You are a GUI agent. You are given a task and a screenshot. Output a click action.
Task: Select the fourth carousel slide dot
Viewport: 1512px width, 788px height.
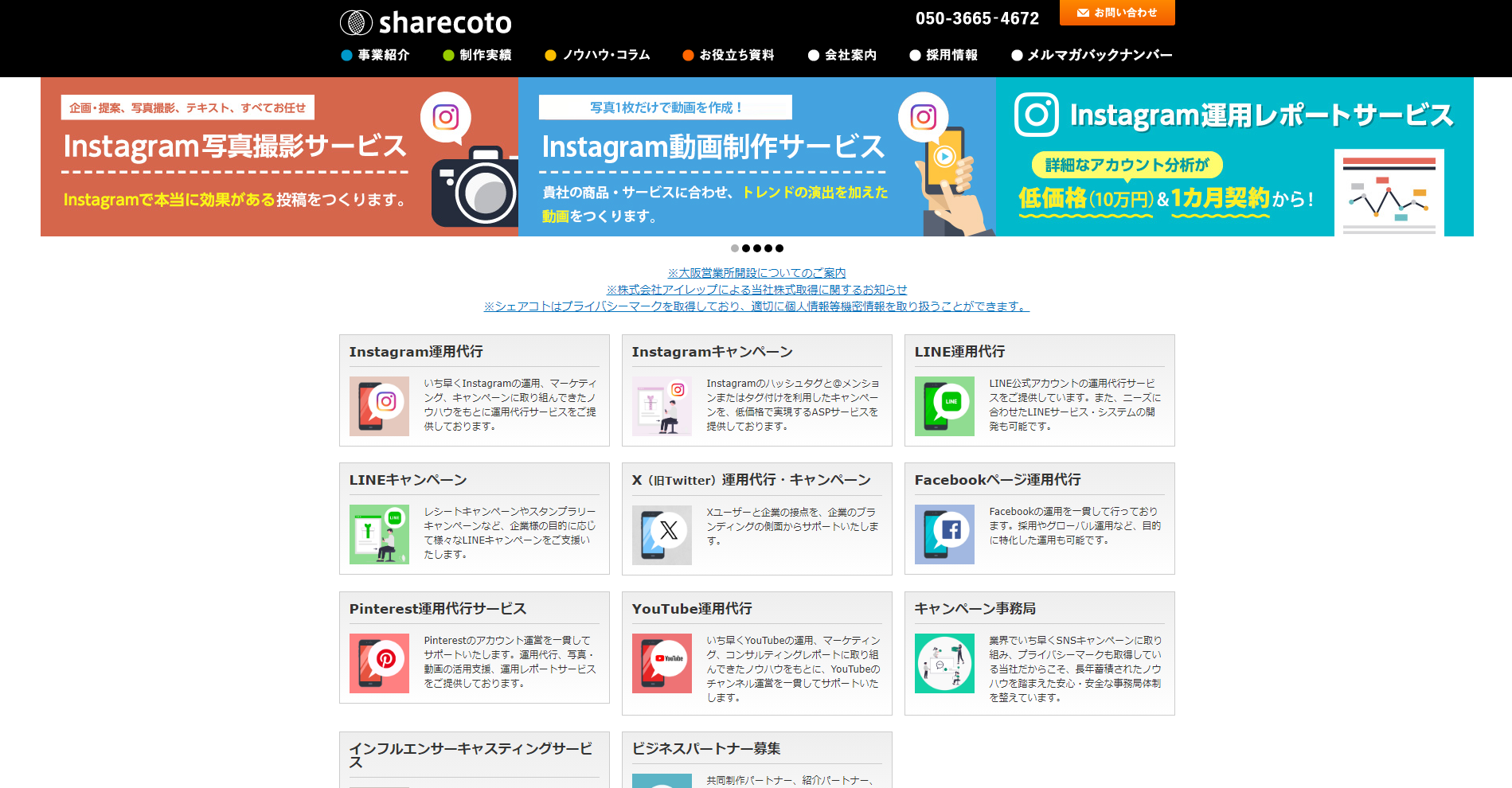click(768, 248)
